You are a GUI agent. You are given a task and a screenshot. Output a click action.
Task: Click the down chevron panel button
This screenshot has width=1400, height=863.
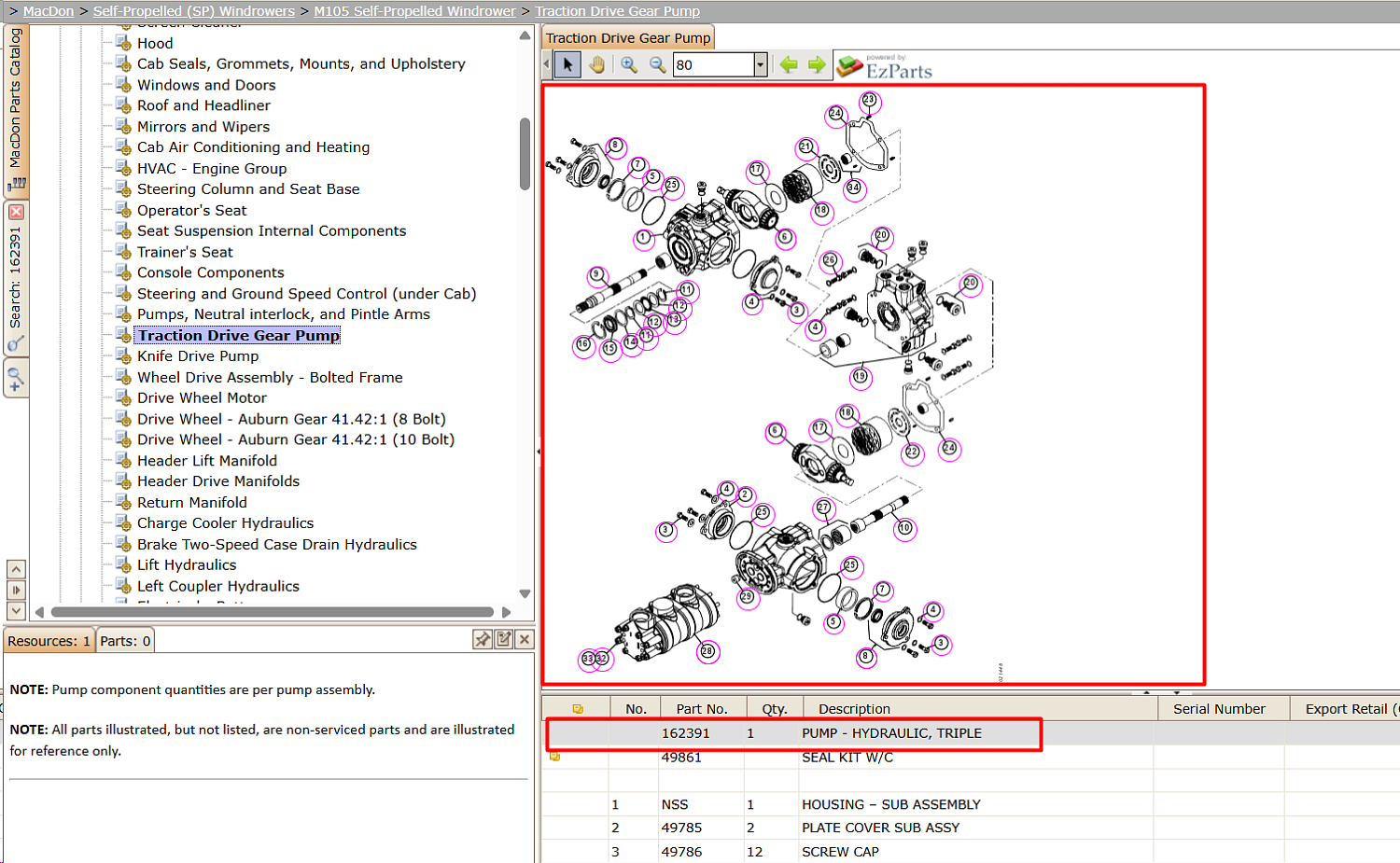[16, 610]
